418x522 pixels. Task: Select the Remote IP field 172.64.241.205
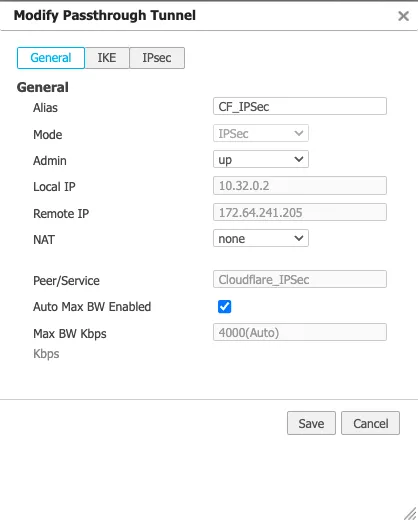point(300,212)
